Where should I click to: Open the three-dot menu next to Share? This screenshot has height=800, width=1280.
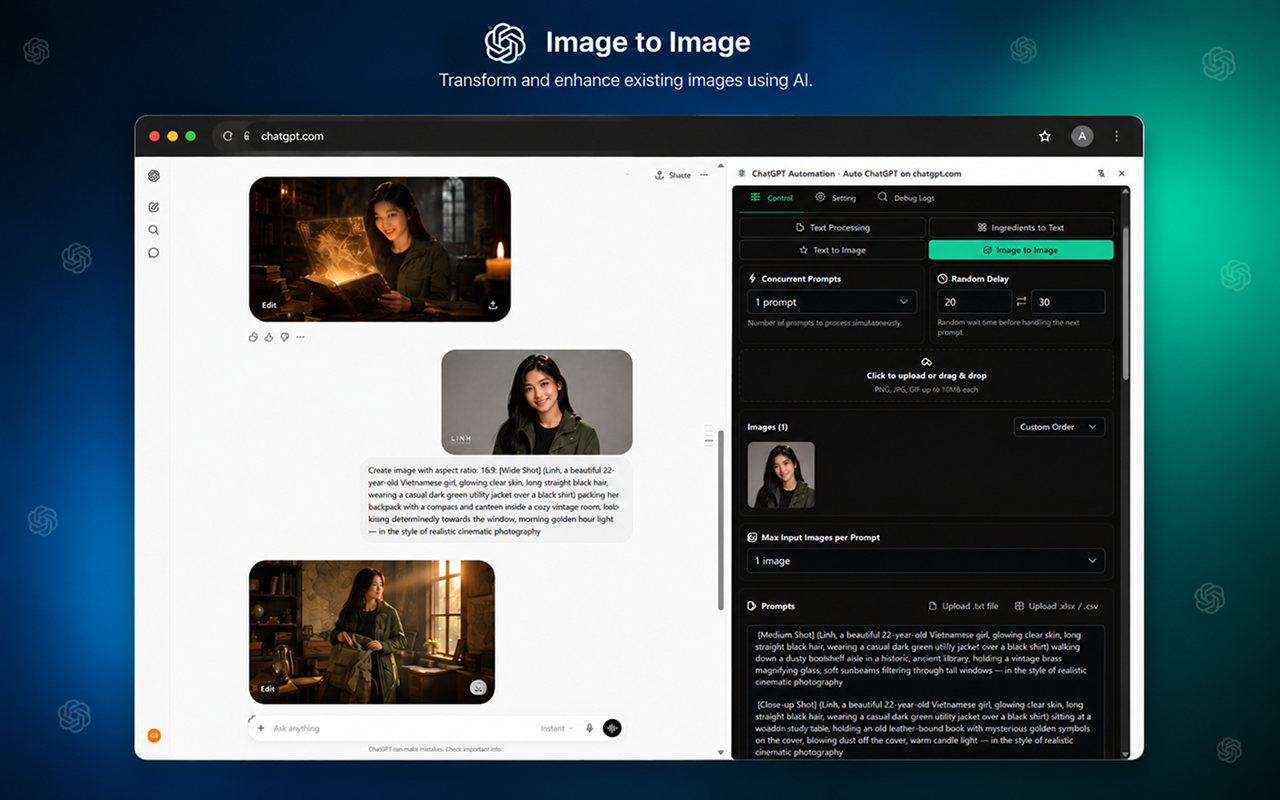(x=704, y=175)
